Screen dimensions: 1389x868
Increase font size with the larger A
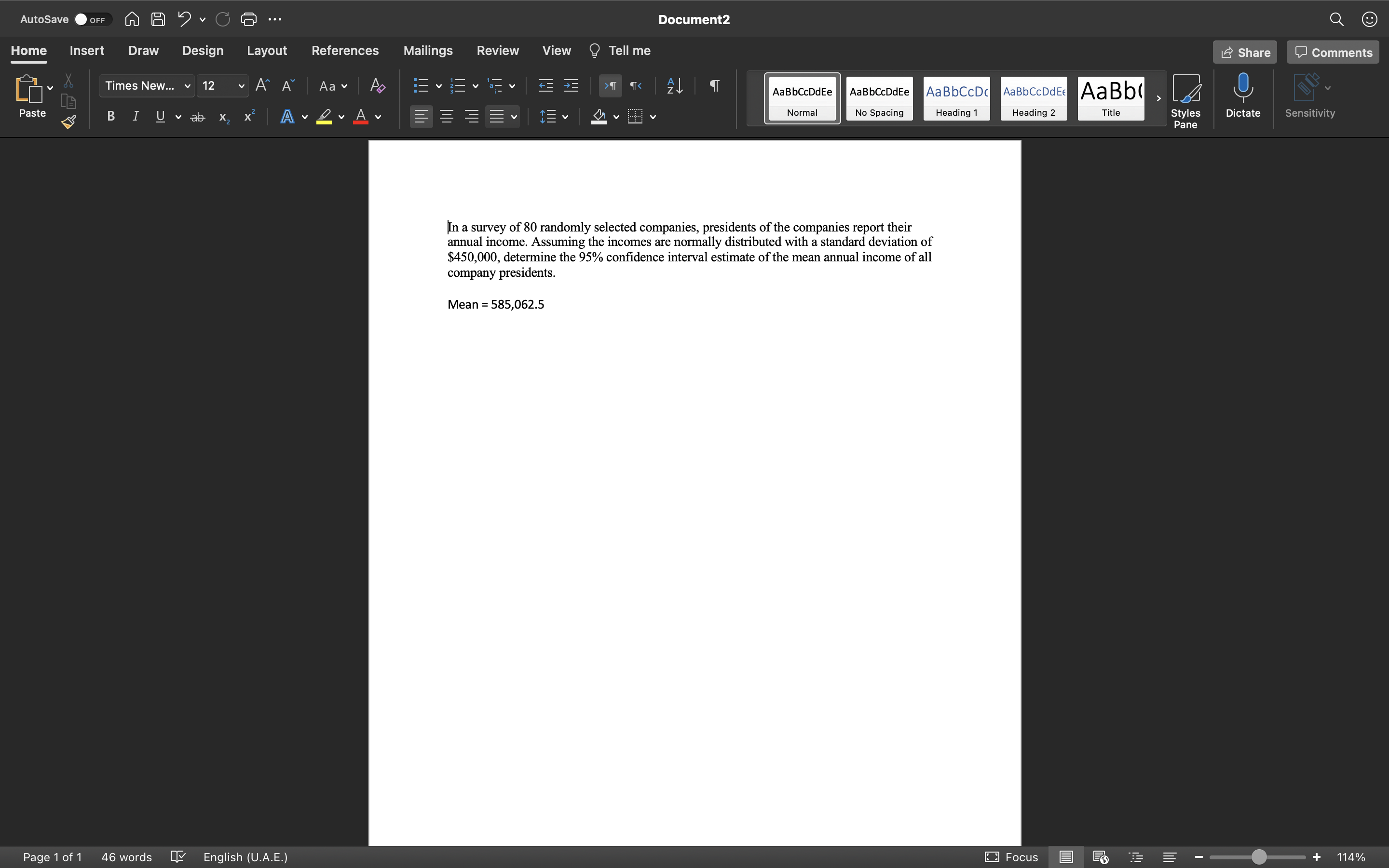(x=262, y=85)
